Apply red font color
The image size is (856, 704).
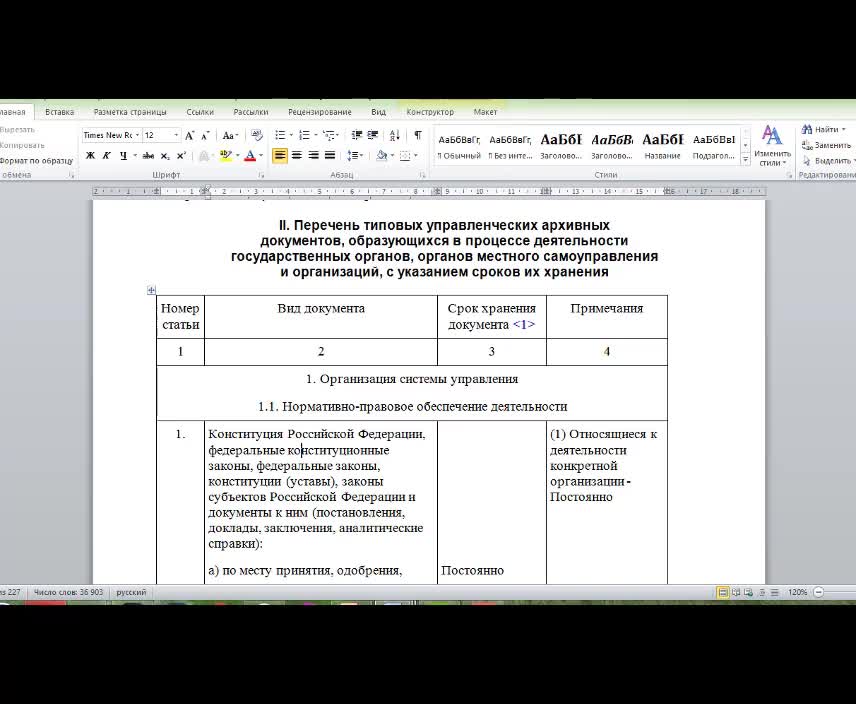point(250,156)
